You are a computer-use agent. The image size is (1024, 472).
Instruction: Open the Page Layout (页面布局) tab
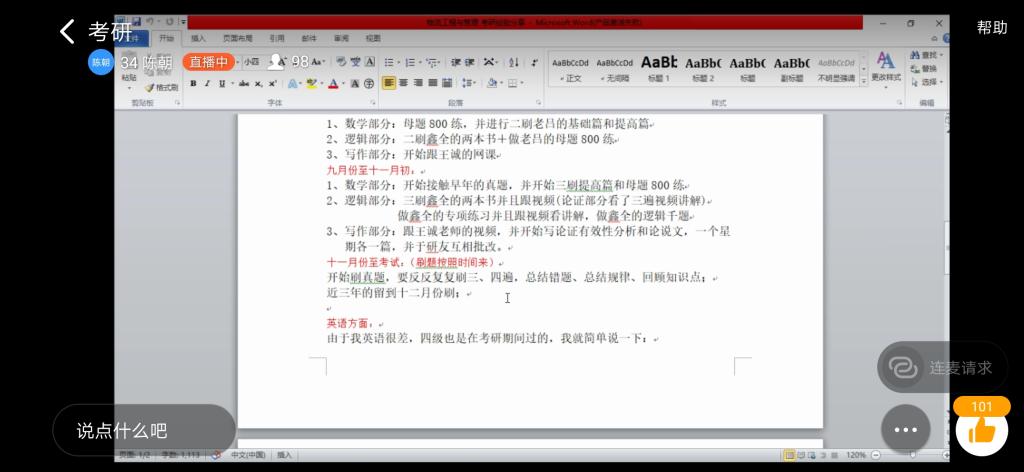click(236, 38)
